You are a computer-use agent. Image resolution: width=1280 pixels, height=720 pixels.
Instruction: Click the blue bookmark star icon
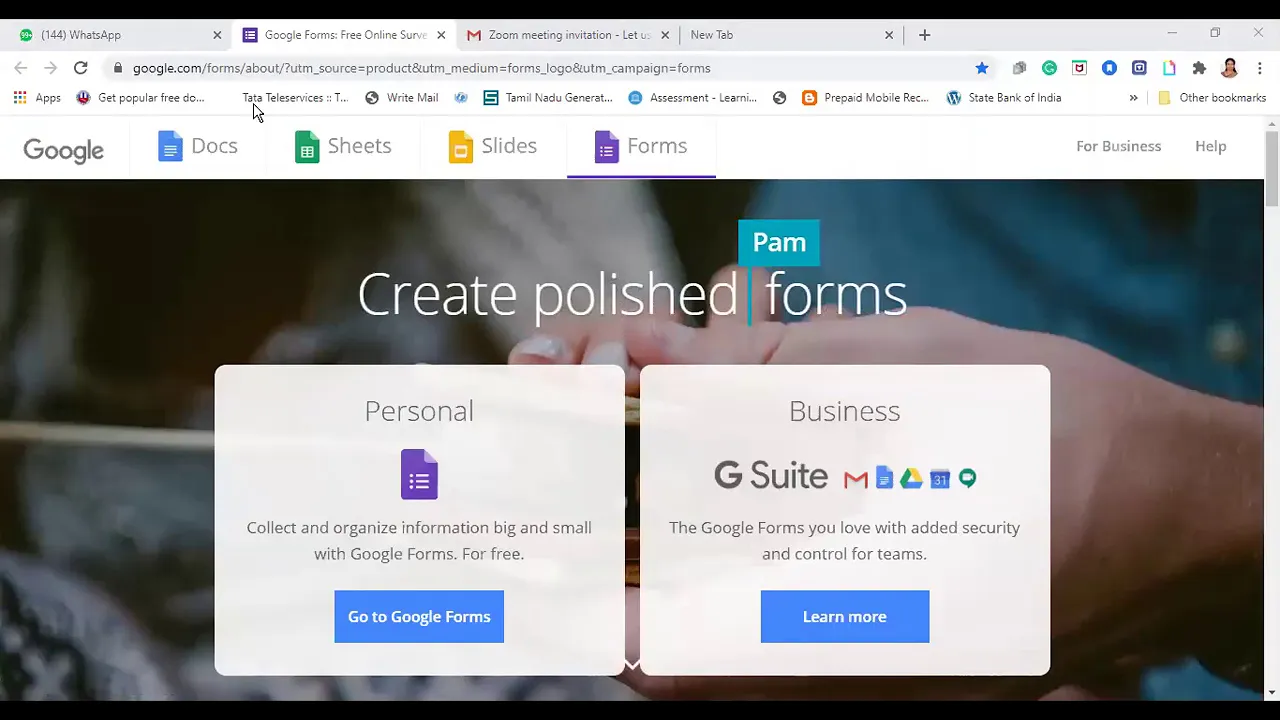[982, 68]
